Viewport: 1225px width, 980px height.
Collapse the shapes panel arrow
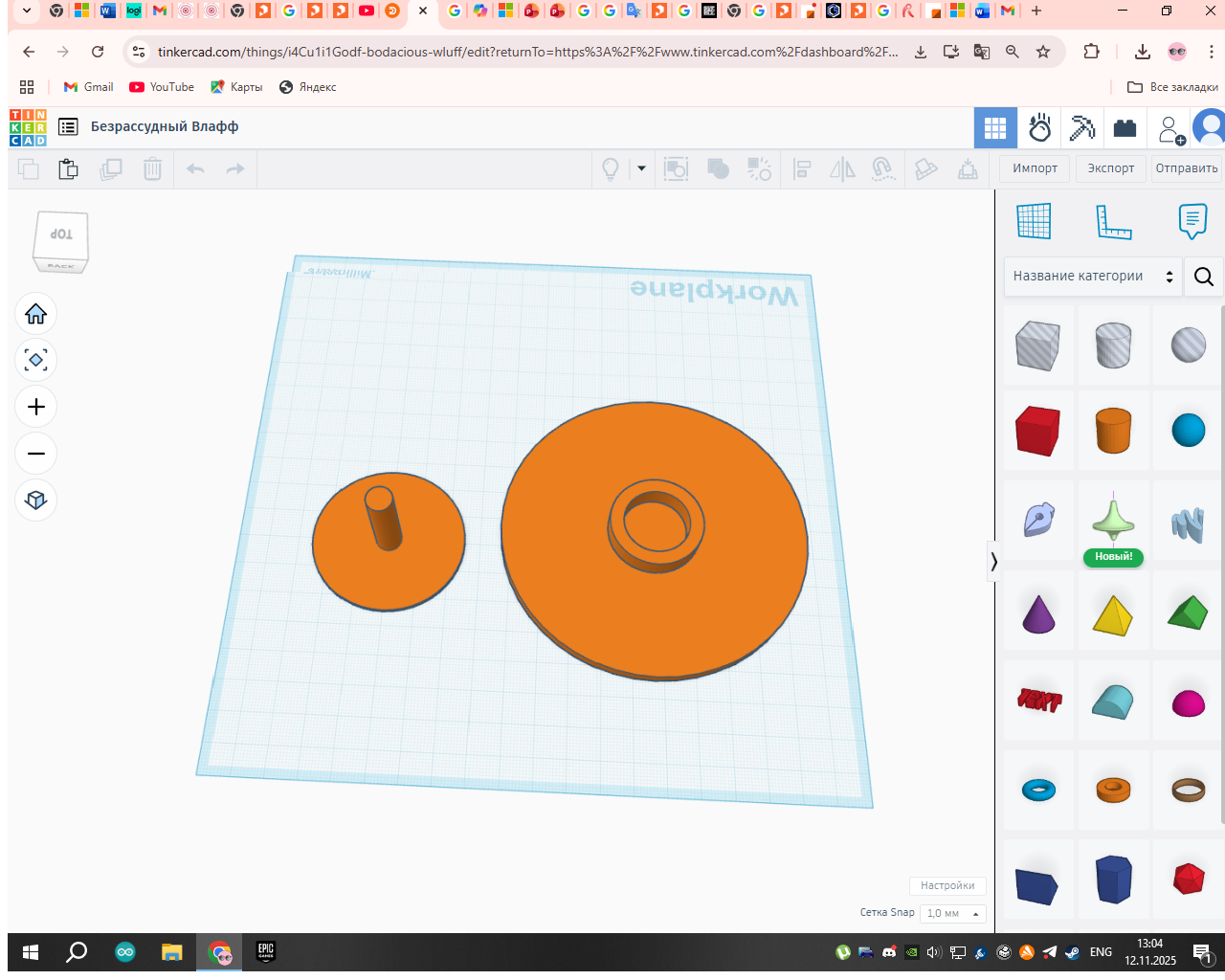(x=994, y=562)
